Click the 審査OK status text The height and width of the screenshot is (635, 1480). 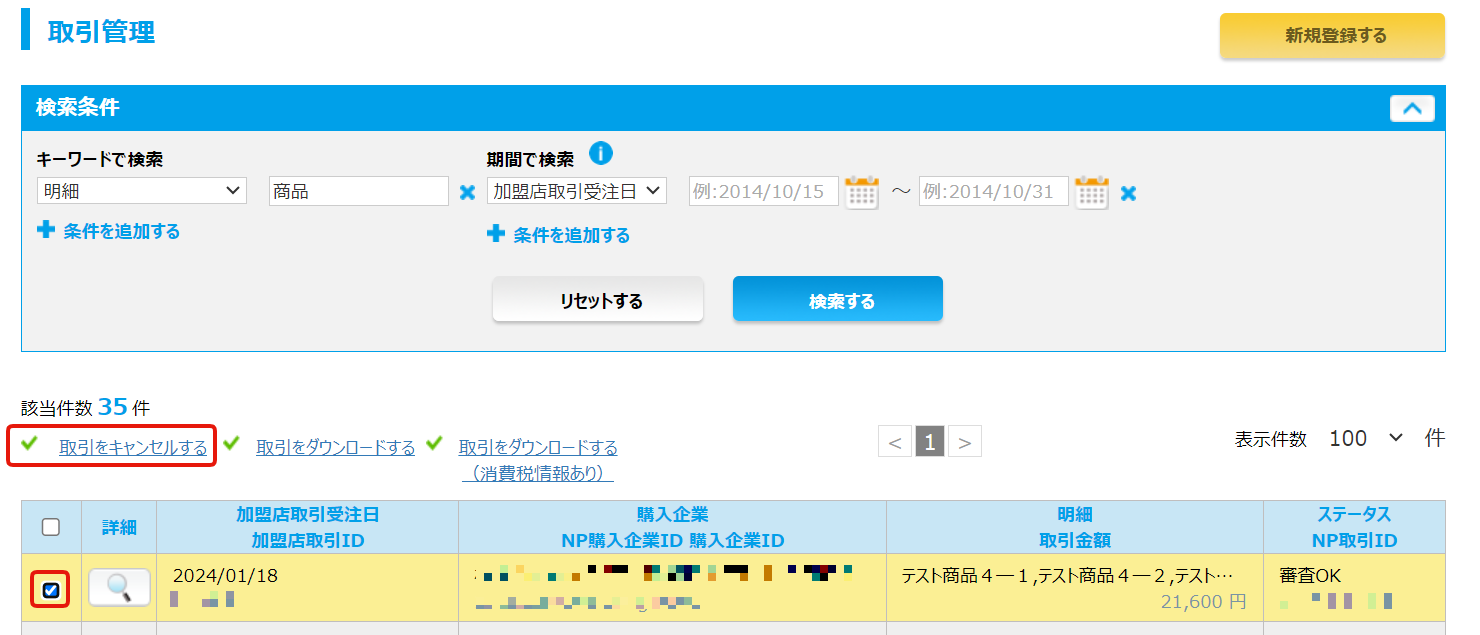coord(1310,576)
